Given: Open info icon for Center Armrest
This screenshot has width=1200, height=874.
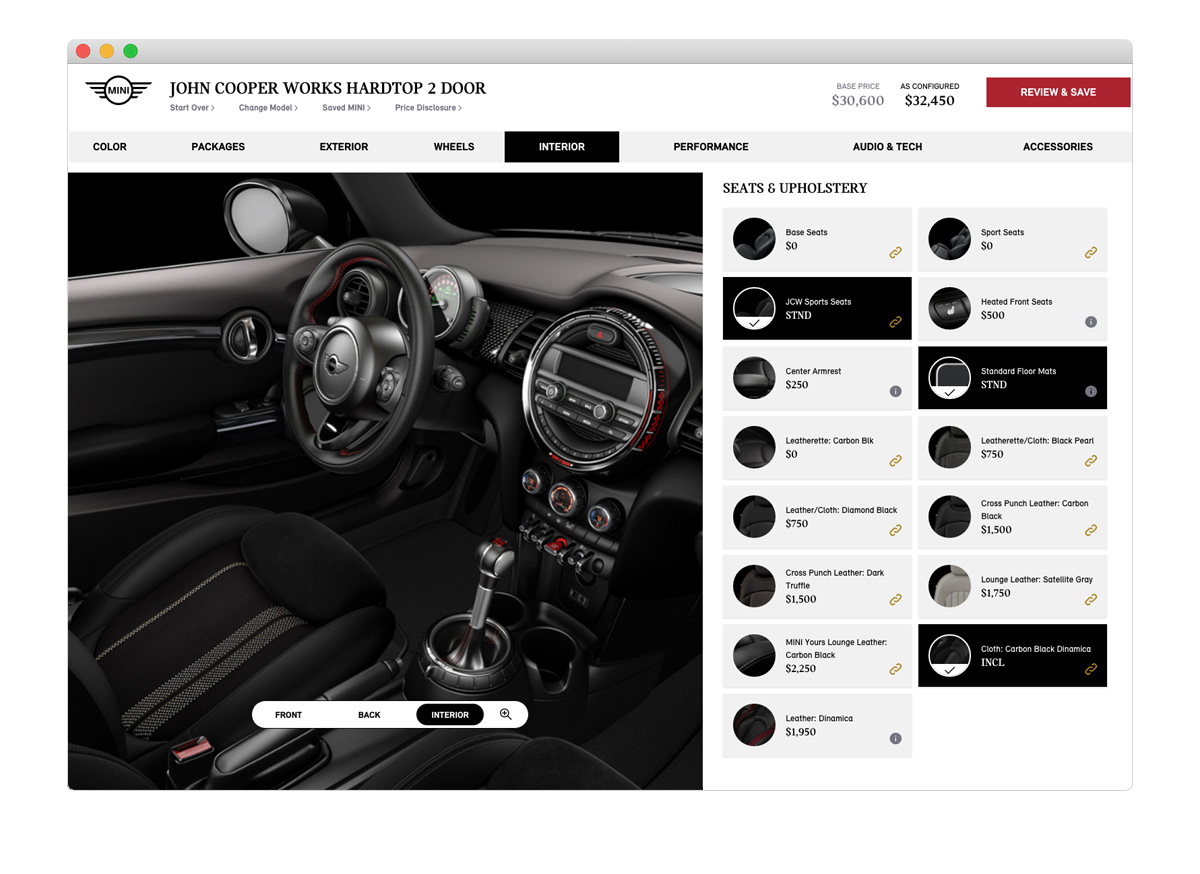Looking at the screenshot, I should coord(895,391).
